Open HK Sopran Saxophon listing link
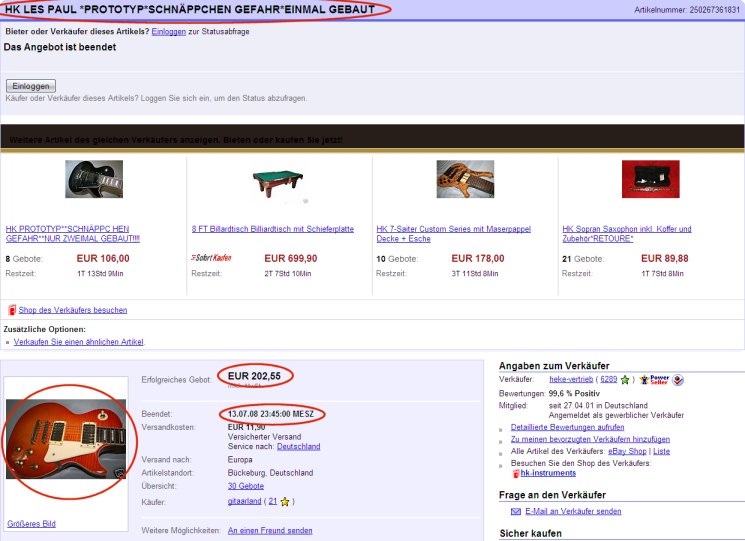Screen dimensions: 745x541 pos(627,234)
